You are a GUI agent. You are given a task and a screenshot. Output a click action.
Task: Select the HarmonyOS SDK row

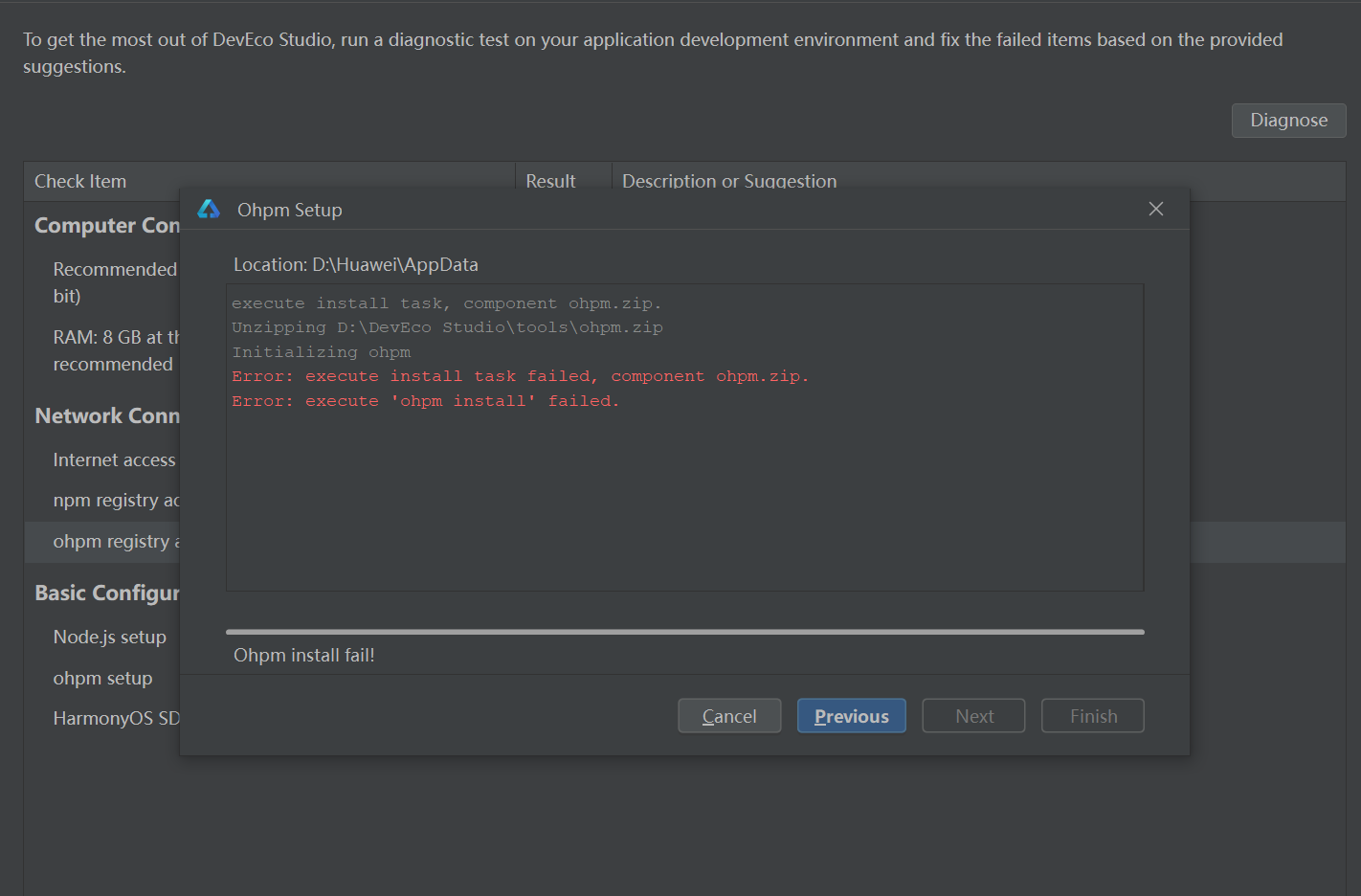tap(115, 719)
